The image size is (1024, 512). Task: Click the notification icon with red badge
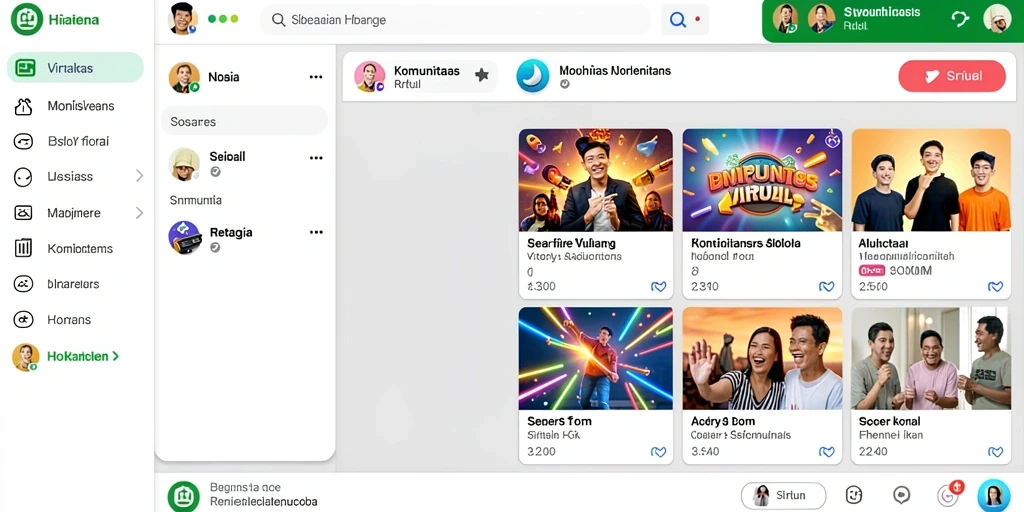point(949,494)
